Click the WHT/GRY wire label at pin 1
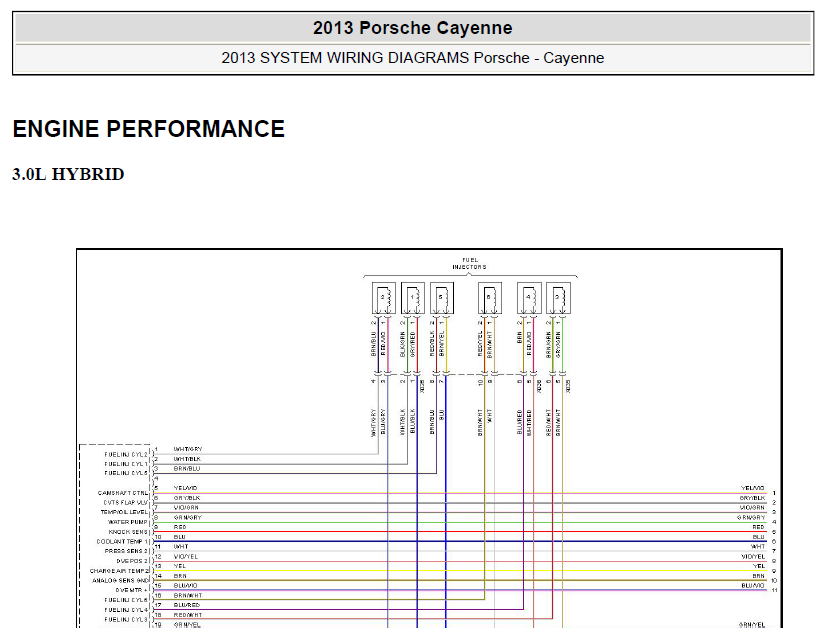 [188, 449]
